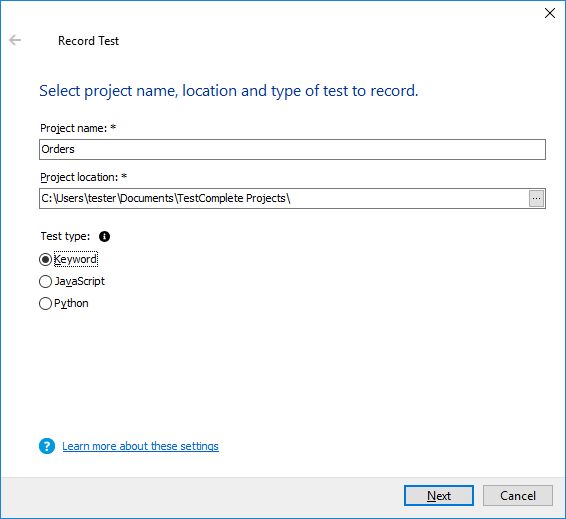
Task: Click the Cancel button
Action: [518, 496]
